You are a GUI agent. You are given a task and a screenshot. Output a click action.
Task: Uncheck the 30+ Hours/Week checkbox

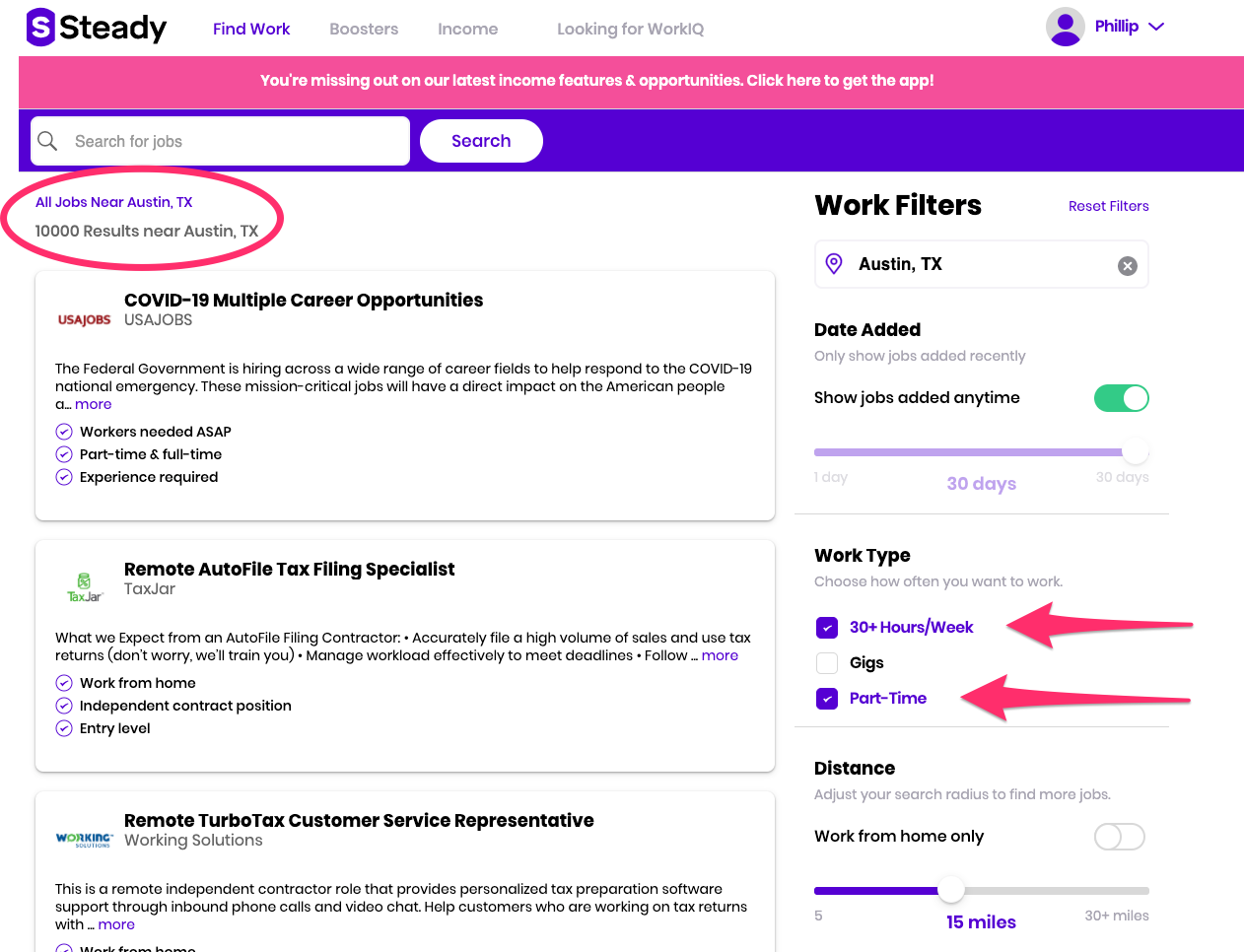coord(827,628)
